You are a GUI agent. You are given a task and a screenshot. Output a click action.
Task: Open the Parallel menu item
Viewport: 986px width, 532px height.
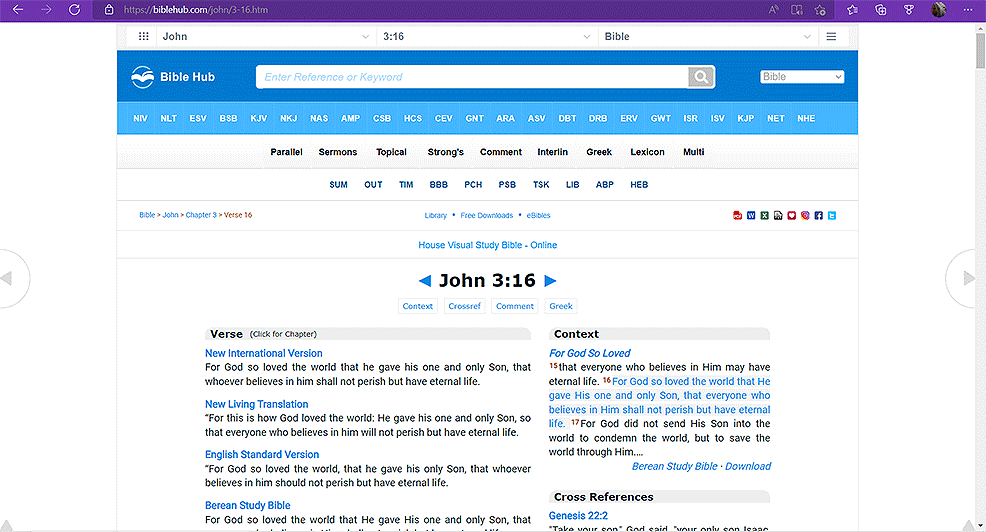(286, 152)
